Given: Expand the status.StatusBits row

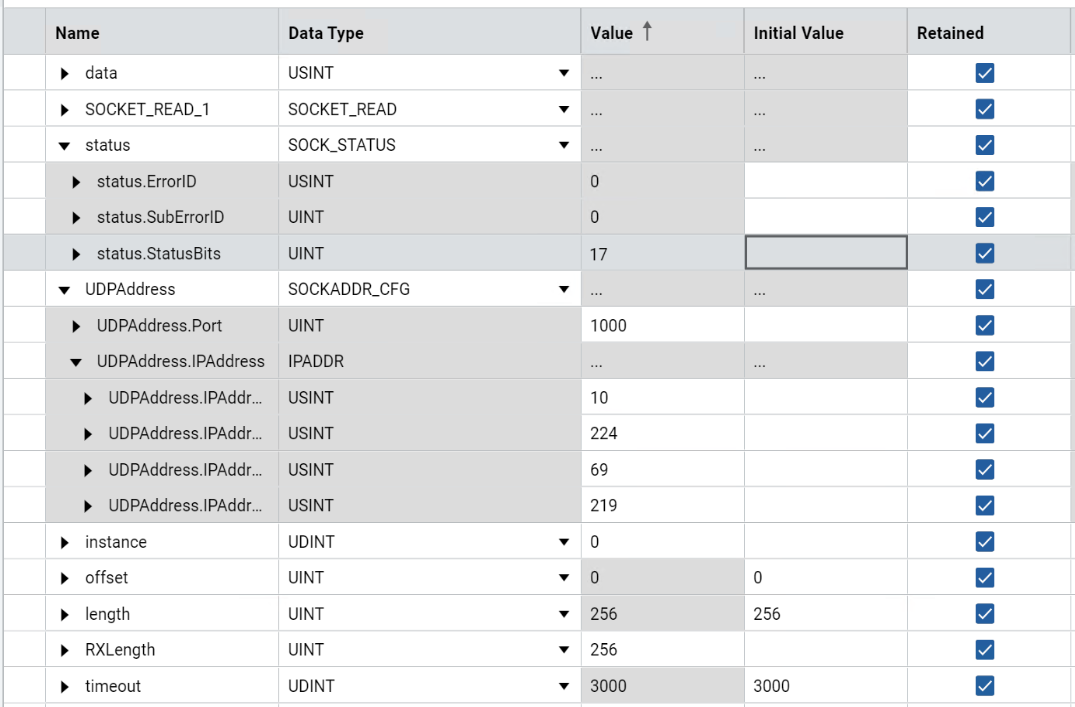Looking at the screenshot, I should point(77,255).
